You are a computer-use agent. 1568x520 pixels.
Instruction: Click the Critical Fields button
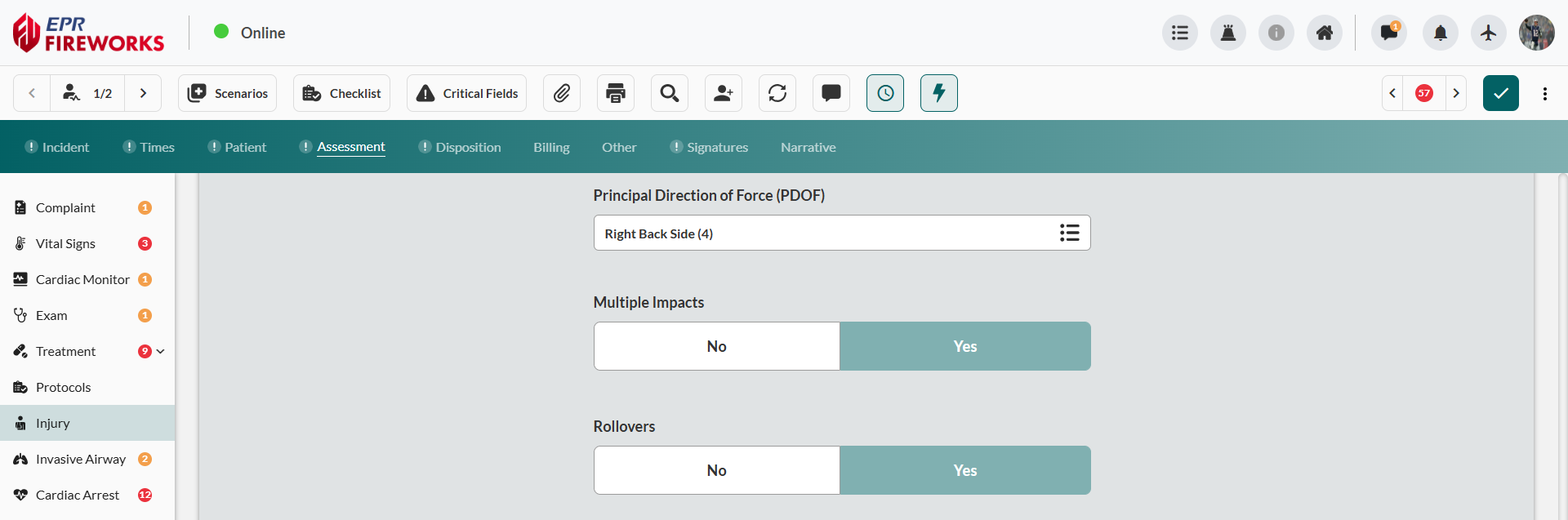pos(467,93)
